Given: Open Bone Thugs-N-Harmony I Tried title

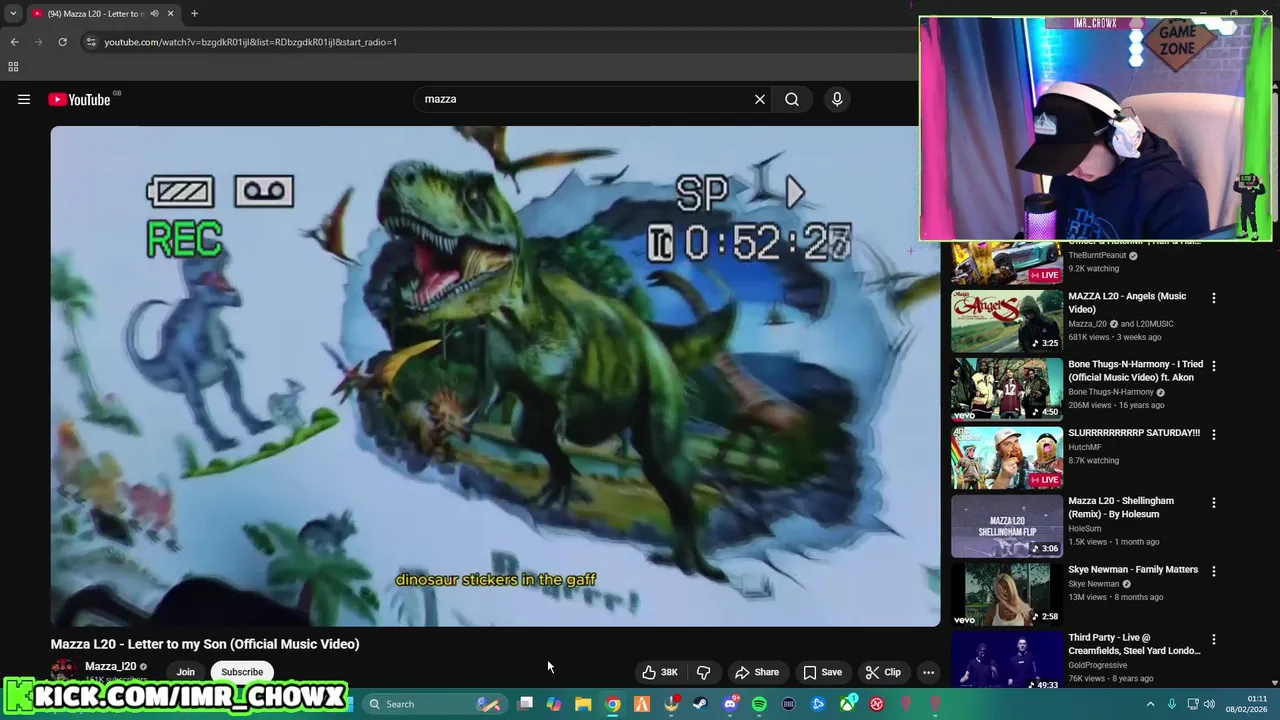Looking at the screenshot, I should pyautogui.click(x=1135, y=371).
